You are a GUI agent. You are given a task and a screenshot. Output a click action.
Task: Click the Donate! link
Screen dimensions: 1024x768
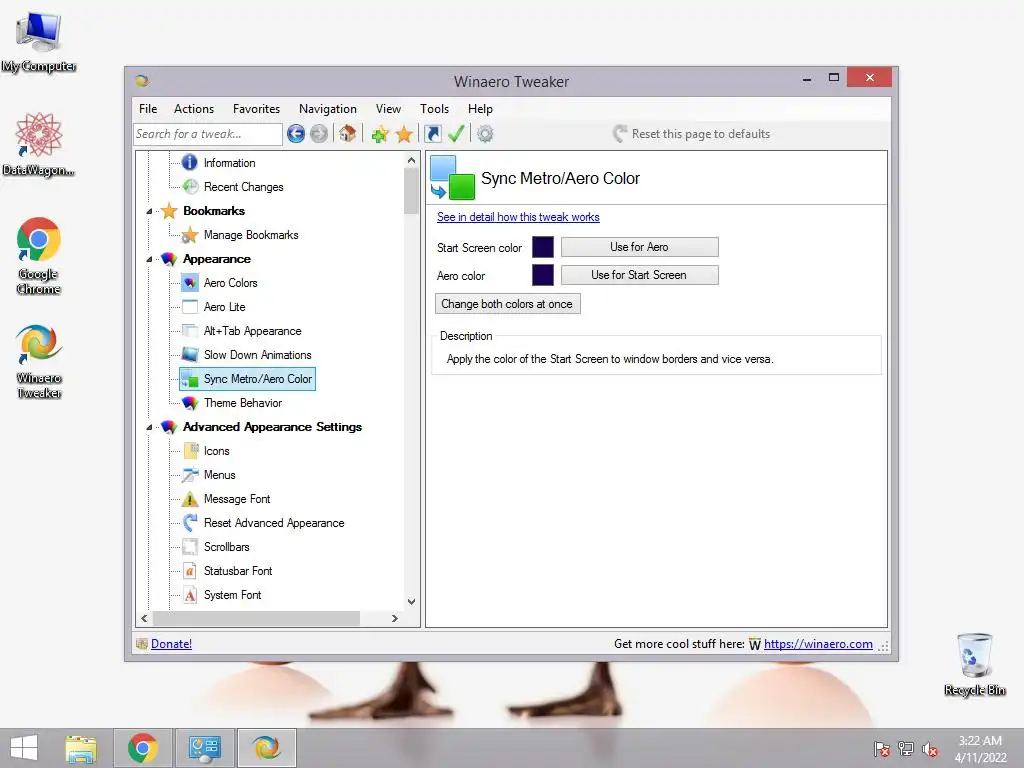coord(171,644)
